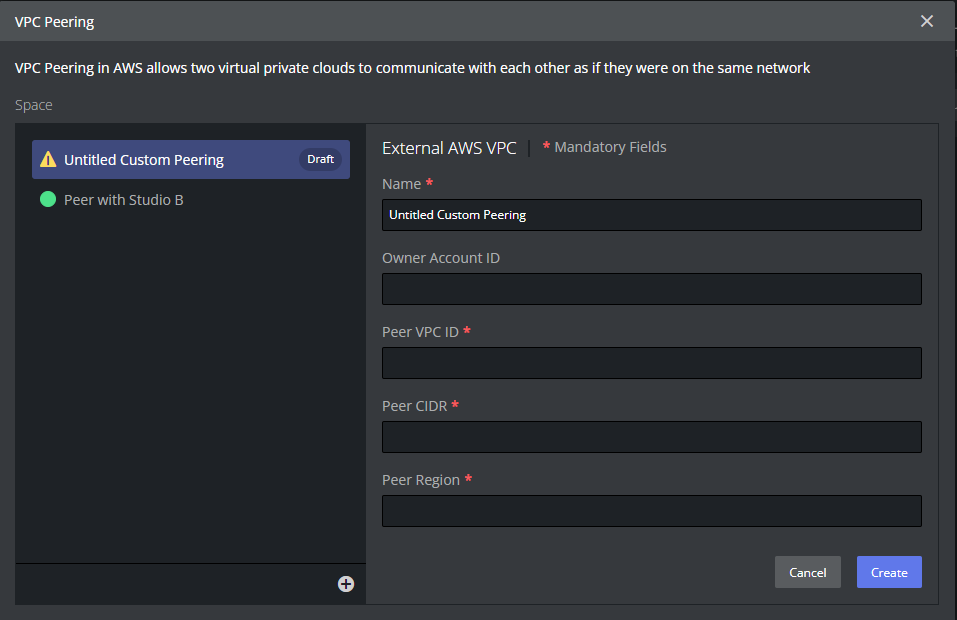Click the VPC Peering description text
This screenshot has height=620, width=957.
click(412, 68)
